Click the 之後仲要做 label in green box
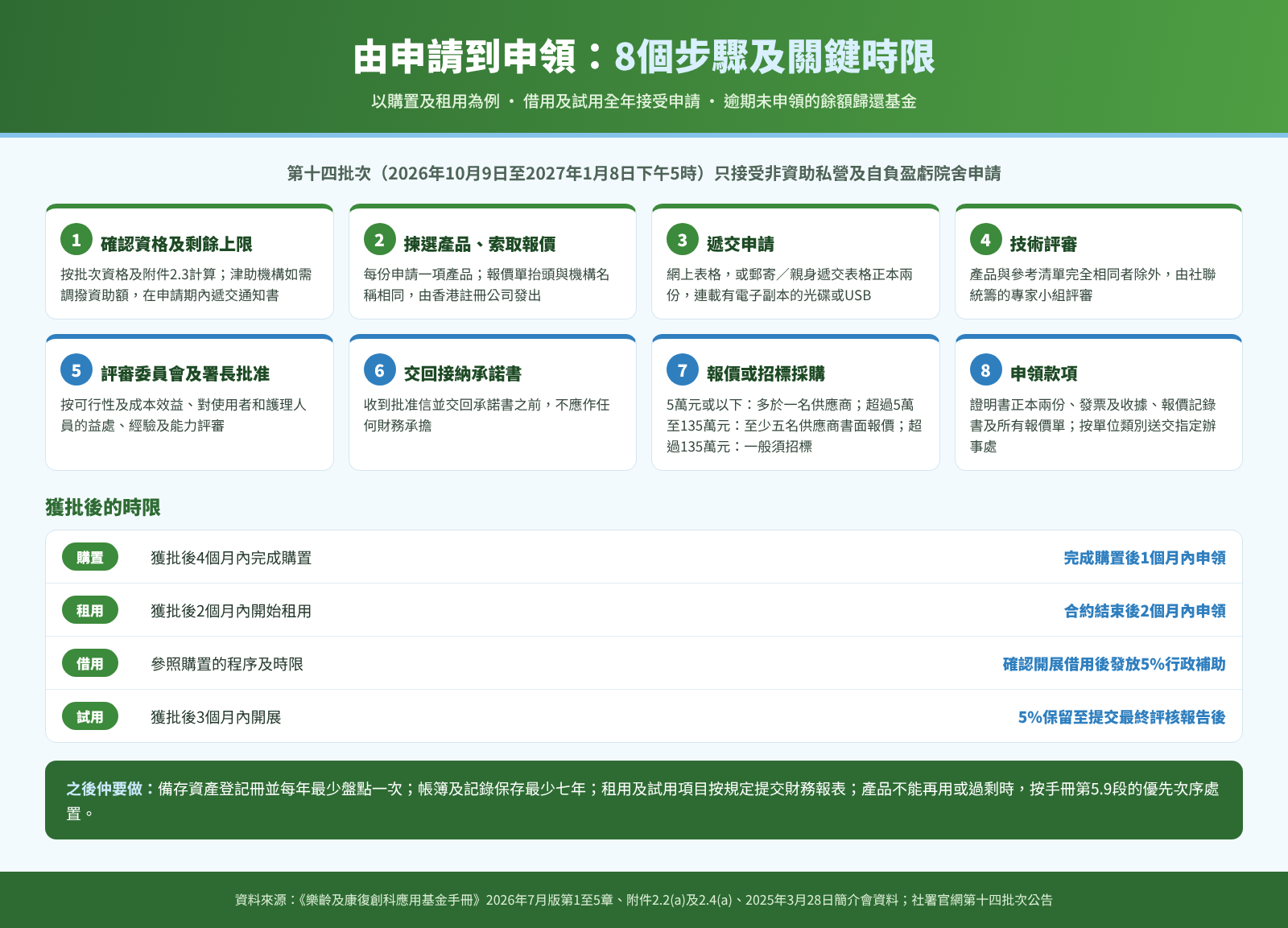 (111, 789)
